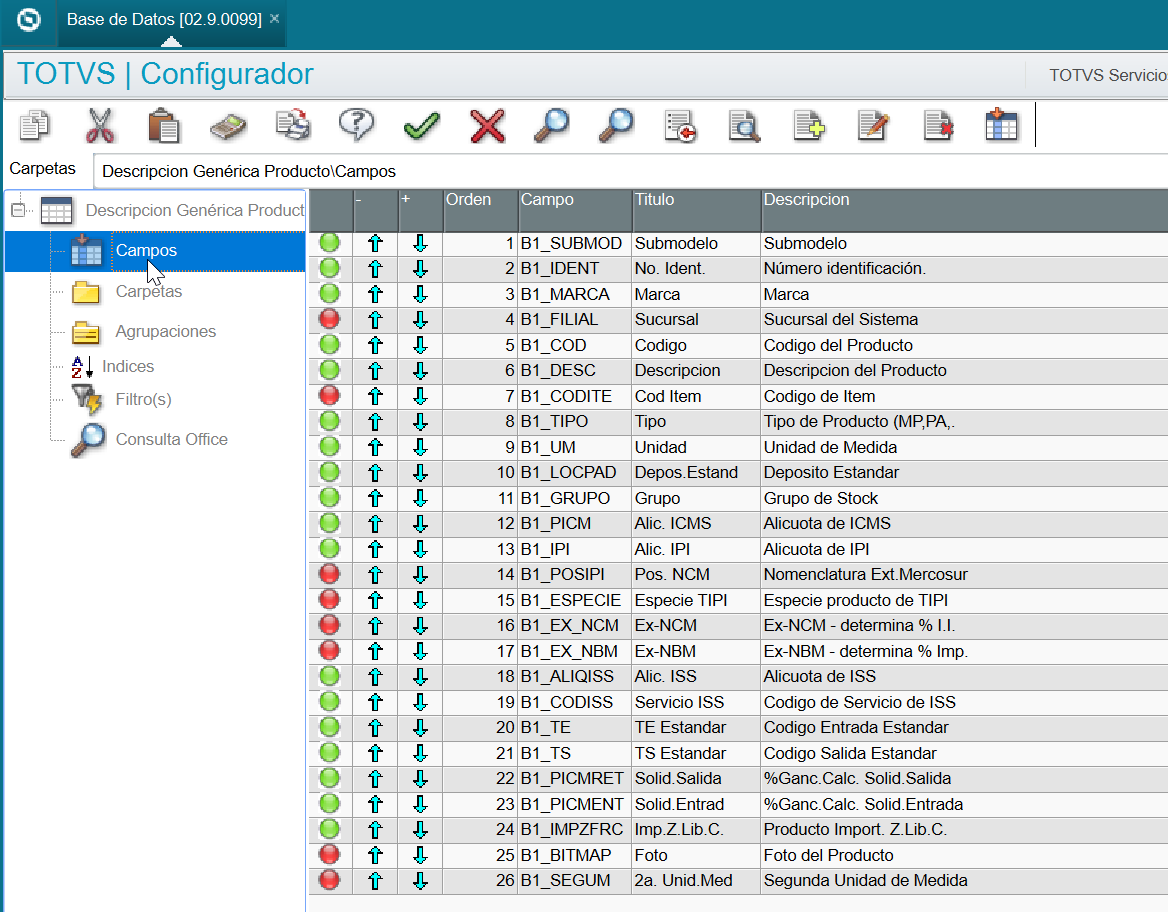Click green status circle of B1_TE
This screenshot has height=912, width=1168.
(329, 726)
